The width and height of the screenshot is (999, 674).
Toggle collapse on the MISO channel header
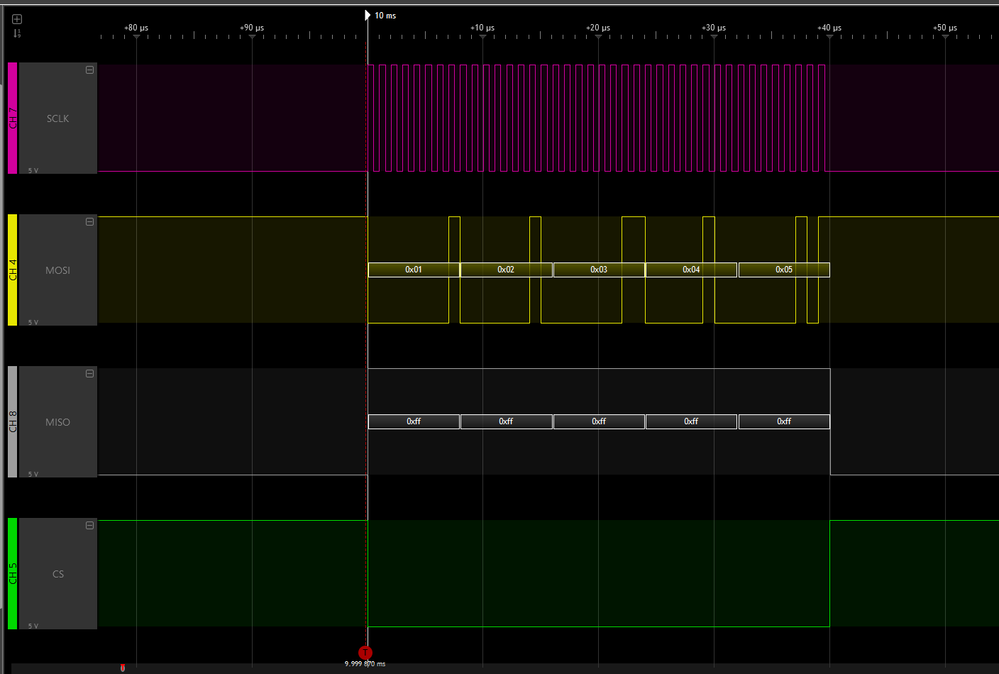coord(89,373)
